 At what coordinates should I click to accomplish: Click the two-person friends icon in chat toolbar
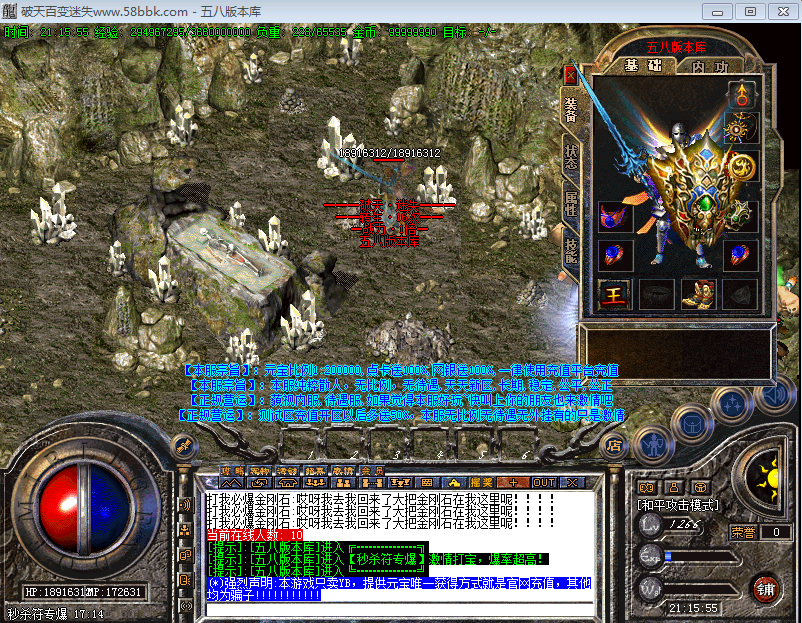[343, 483]
